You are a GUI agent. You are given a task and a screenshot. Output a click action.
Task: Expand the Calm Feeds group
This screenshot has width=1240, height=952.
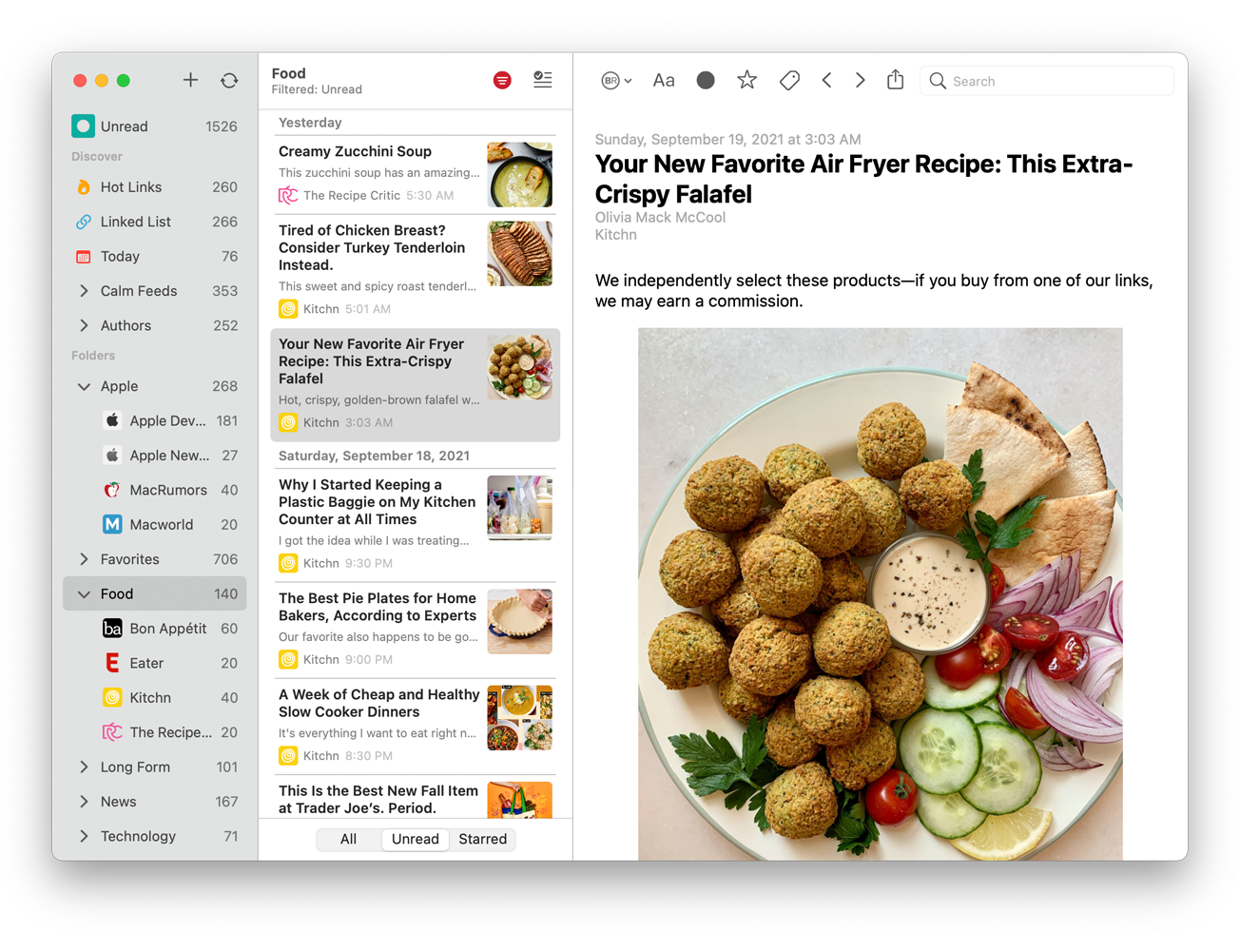(84, 291)
